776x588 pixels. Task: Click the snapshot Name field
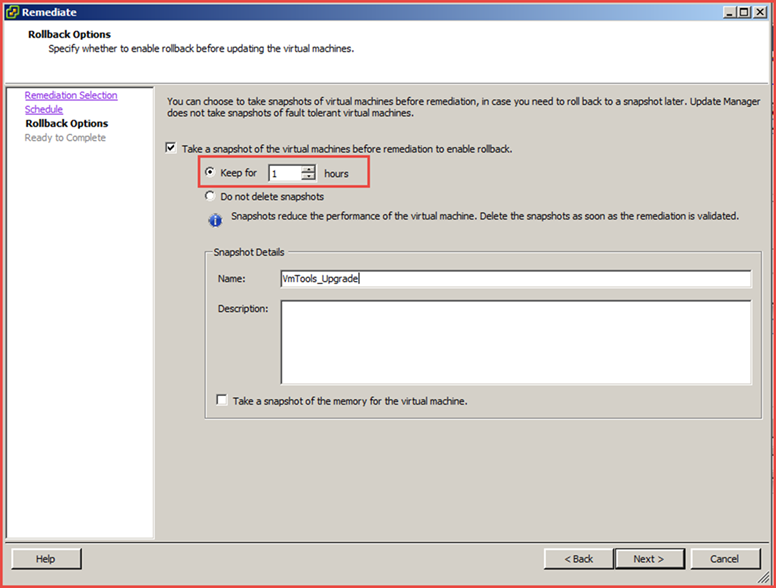pyautogui.click(x=516, y=279)
